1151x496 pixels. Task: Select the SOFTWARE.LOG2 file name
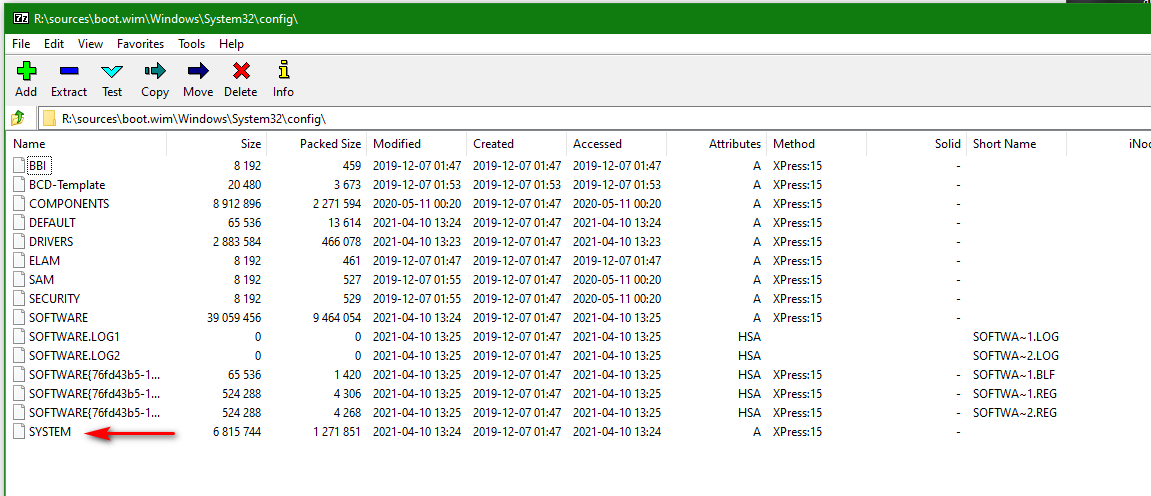[x=73, y=357]
